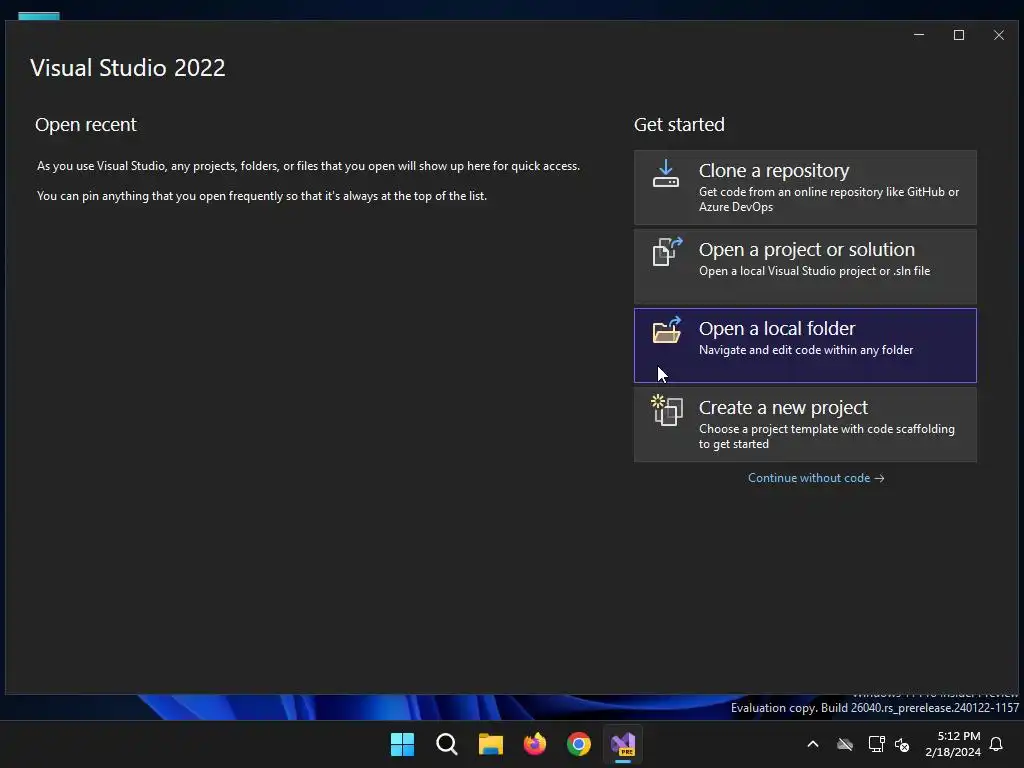
Task: Click the Open a local folder icon
Action: 667,330
